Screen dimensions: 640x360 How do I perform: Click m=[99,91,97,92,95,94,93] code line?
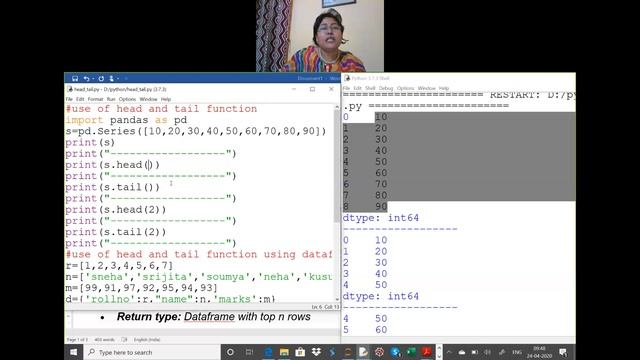(x=142, y=288)
